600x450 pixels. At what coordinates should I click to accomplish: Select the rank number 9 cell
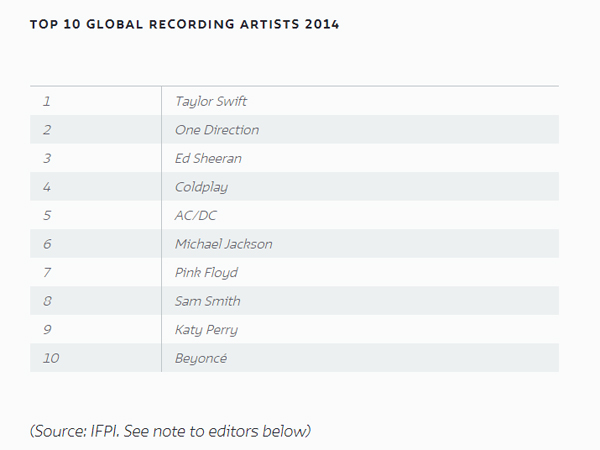(x=47, y=329)
